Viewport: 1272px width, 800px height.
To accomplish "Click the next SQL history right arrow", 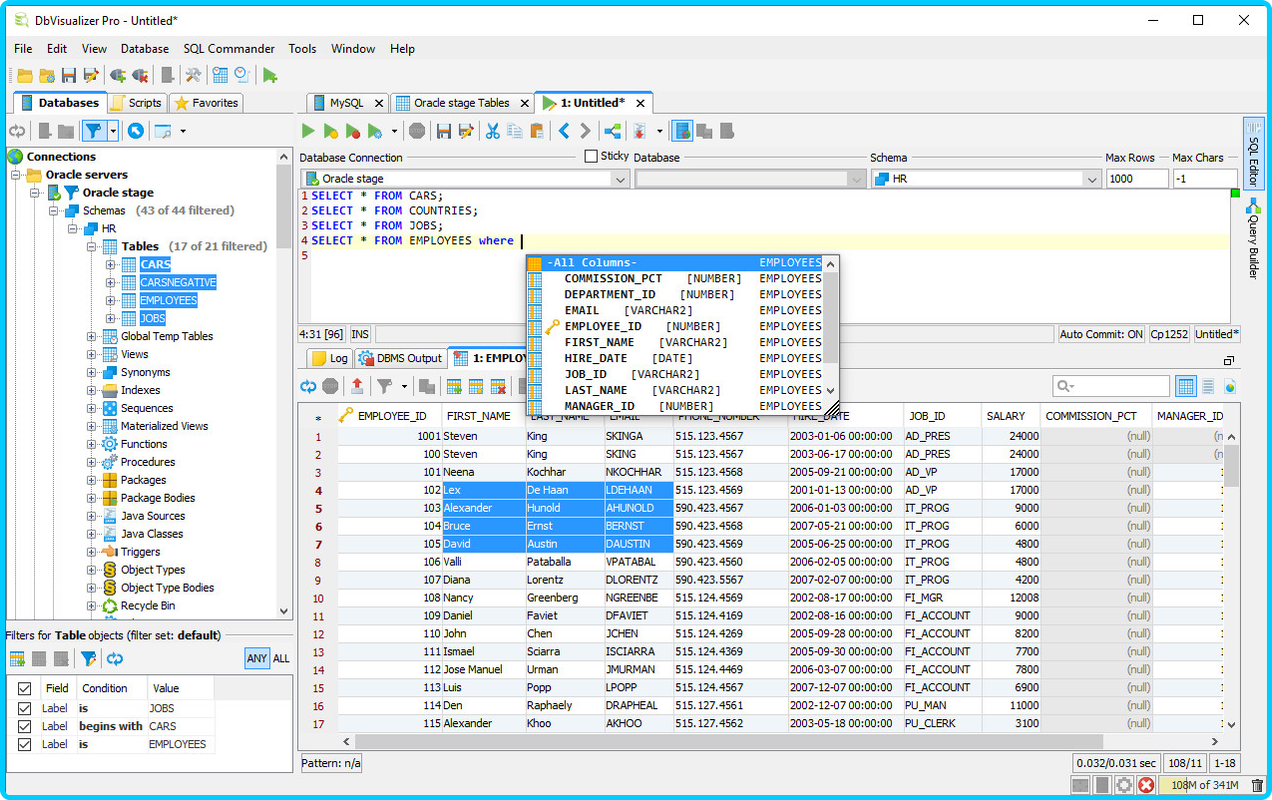I will (586, 131).
